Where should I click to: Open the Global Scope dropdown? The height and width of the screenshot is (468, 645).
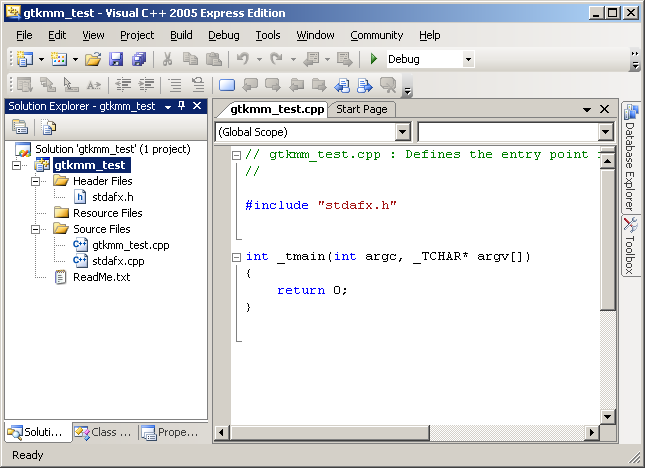coord(403,132)
